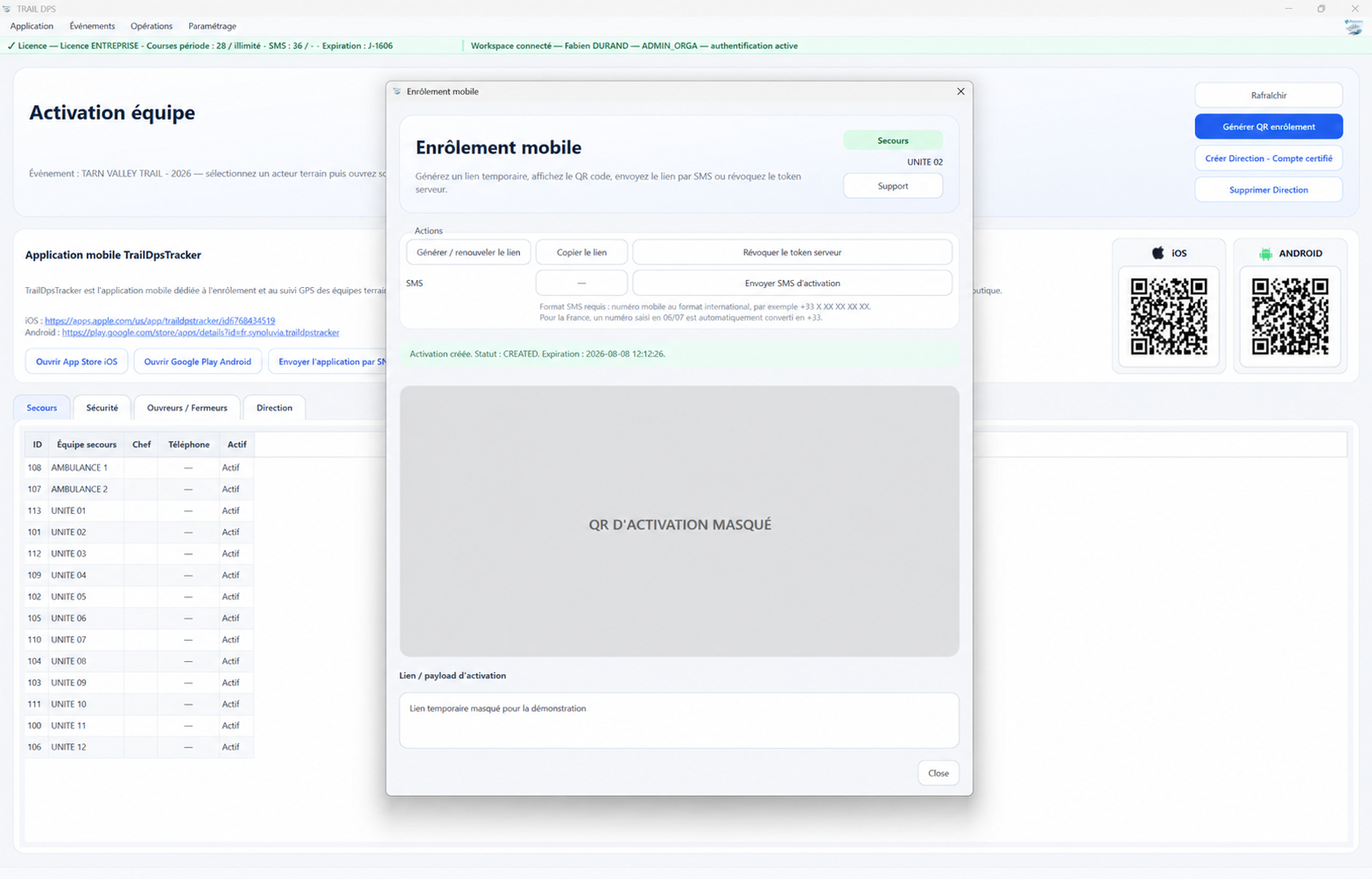Click the logo icon at the menu bar's right end
The width and height of the screenshot is (1372, 879).
point(1354,27)
